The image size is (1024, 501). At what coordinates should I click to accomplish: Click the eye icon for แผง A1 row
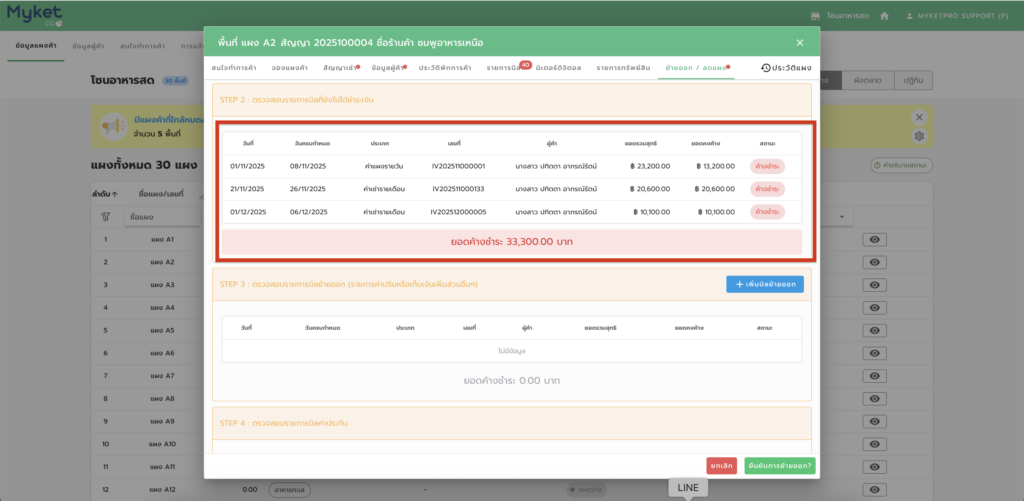point(874,240)
